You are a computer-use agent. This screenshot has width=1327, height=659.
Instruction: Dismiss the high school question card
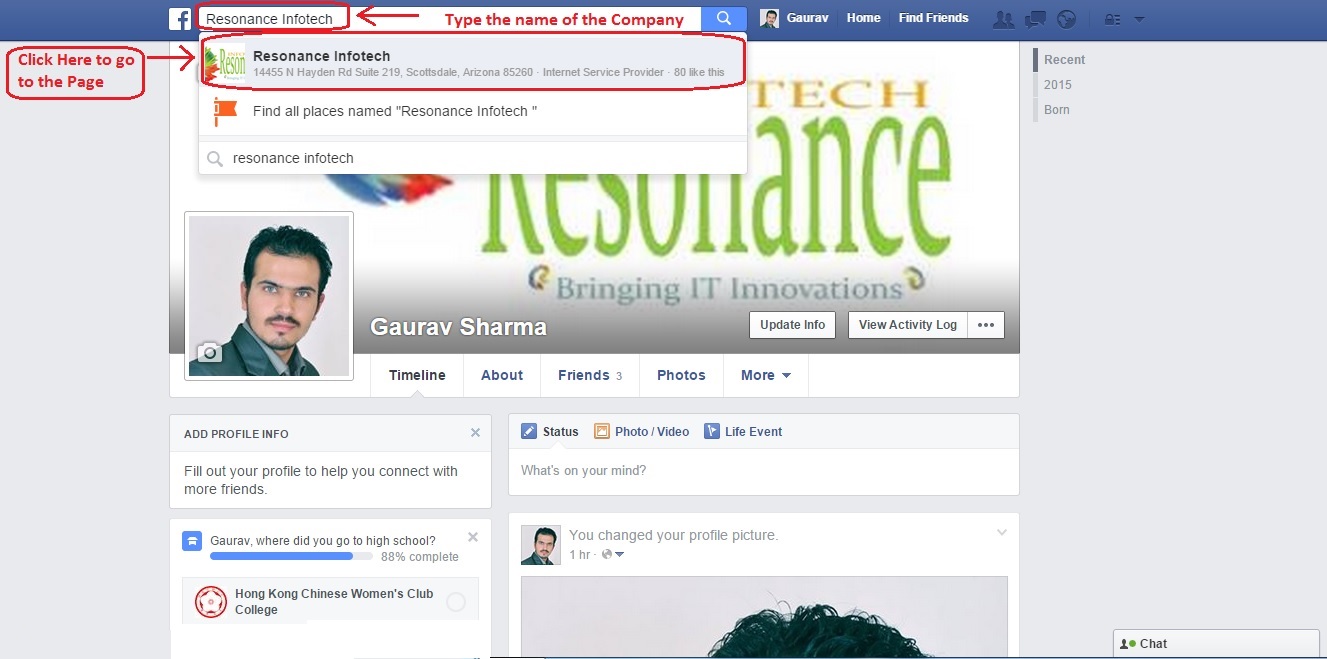473,537
